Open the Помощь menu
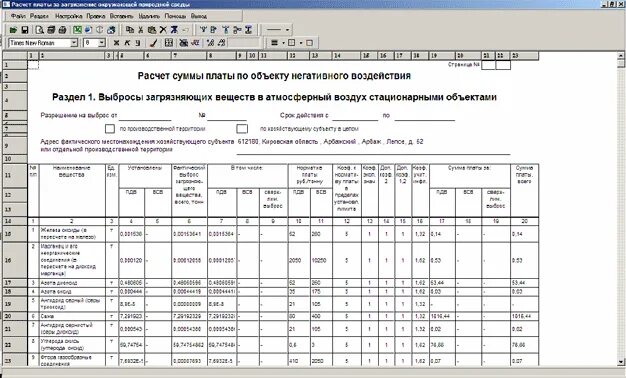The width and height of the screenshot is (626, 378). (175, 16)
